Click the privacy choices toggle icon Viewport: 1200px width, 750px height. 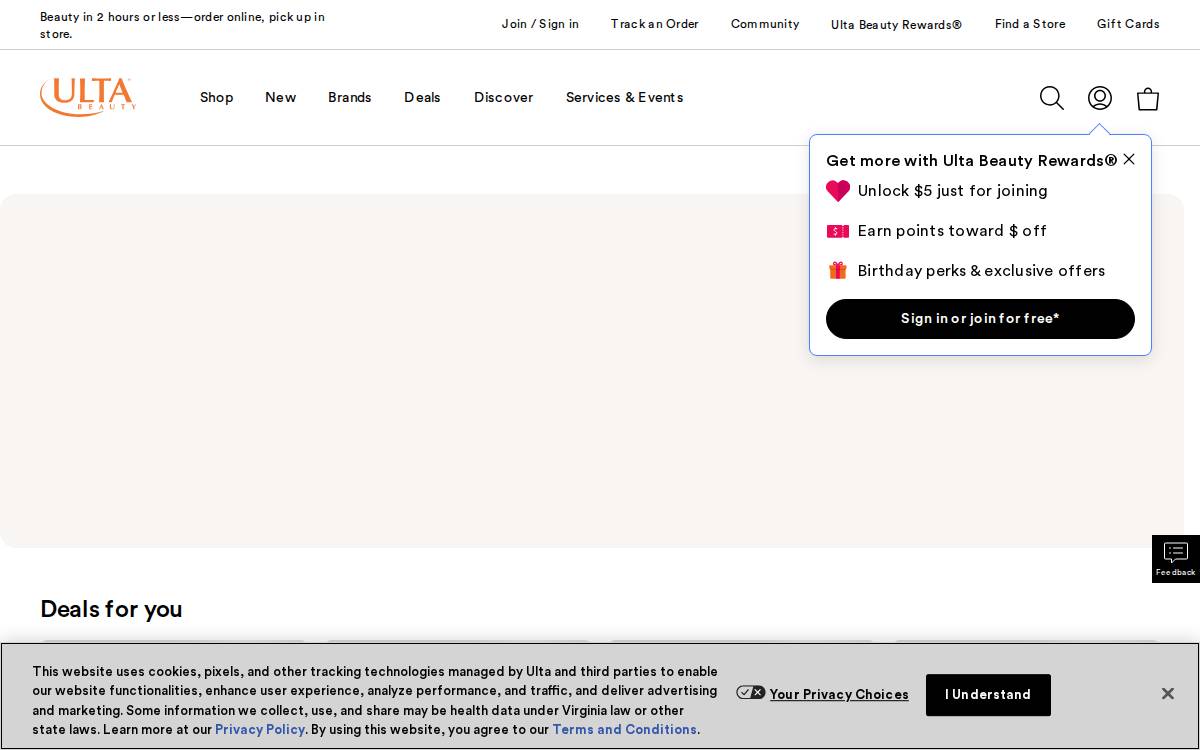click(x=751, y=693)
